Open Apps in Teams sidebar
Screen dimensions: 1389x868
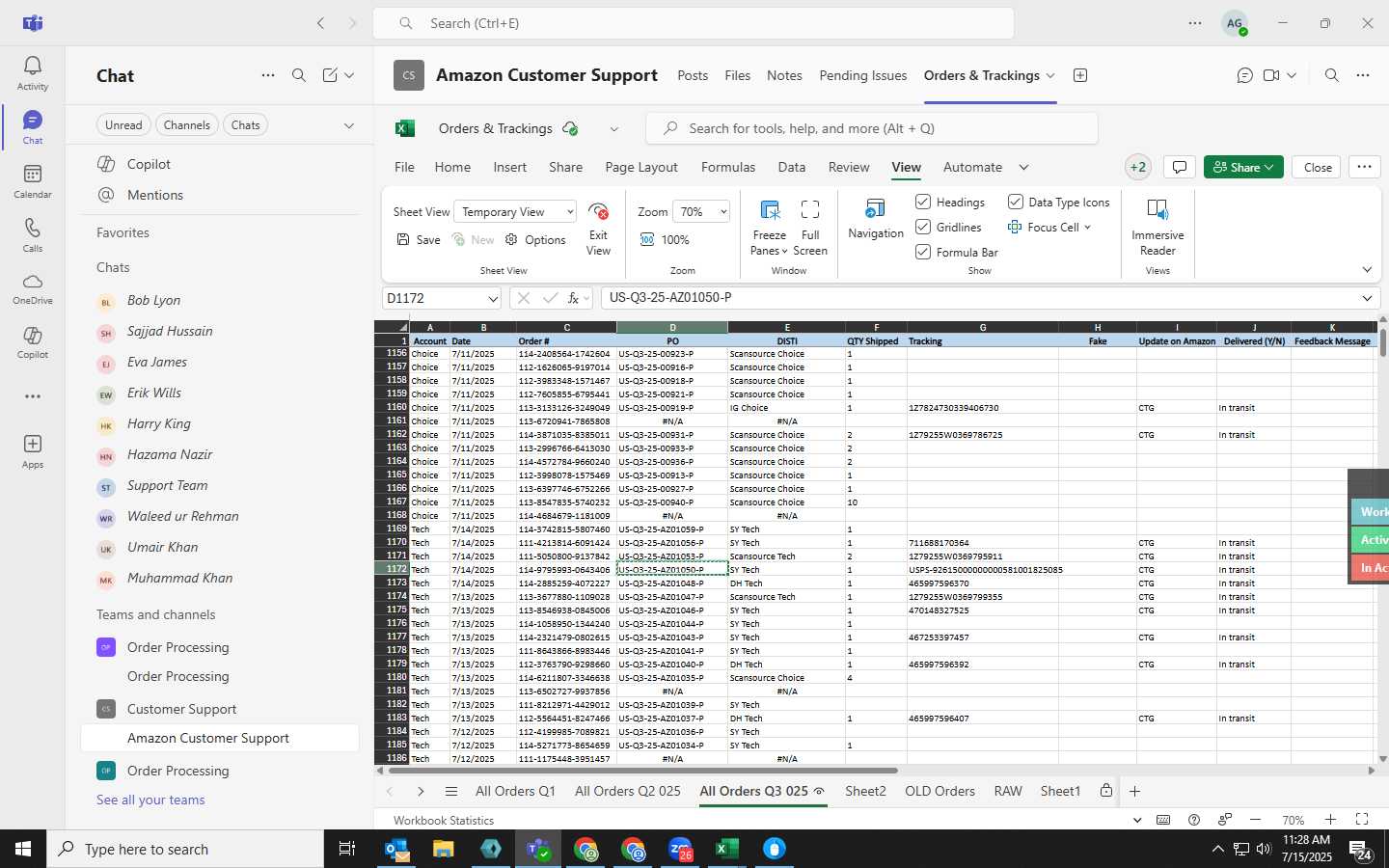click(33, 451)
